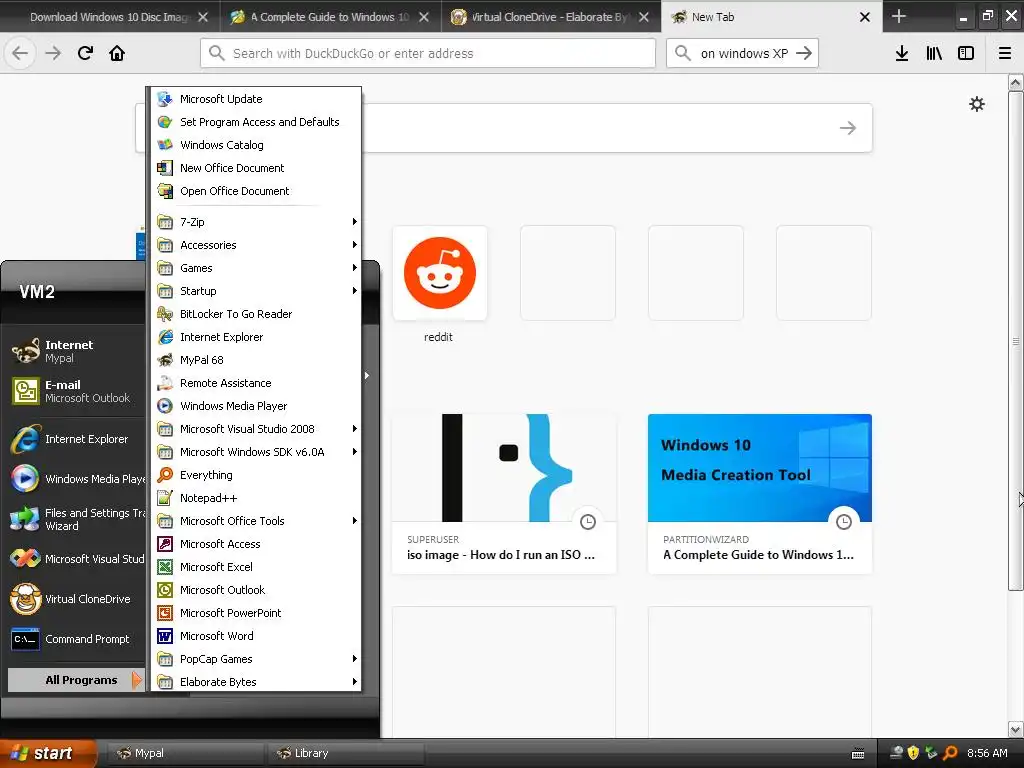Focus the DuckDuckGo address bar
This screenshot has width=1024, height=768.
[428, 53]
